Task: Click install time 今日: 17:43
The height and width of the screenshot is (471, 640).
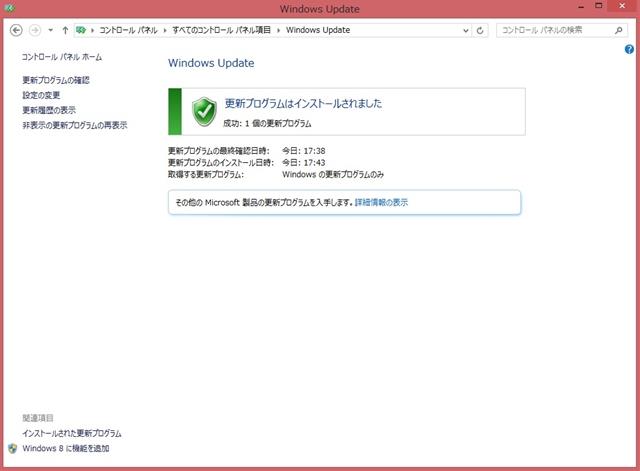Action: pyautogui.click(x=304, y=163)
